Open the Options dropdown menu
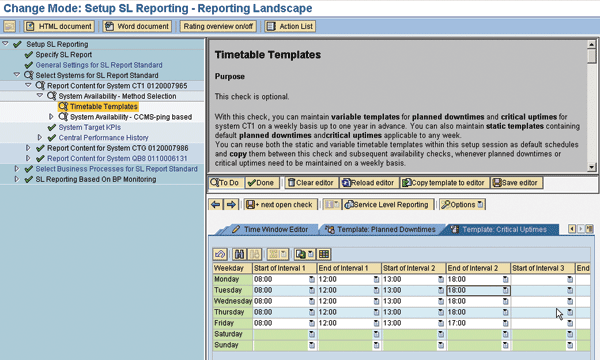 pyautogui.click(x=462, y=205)
